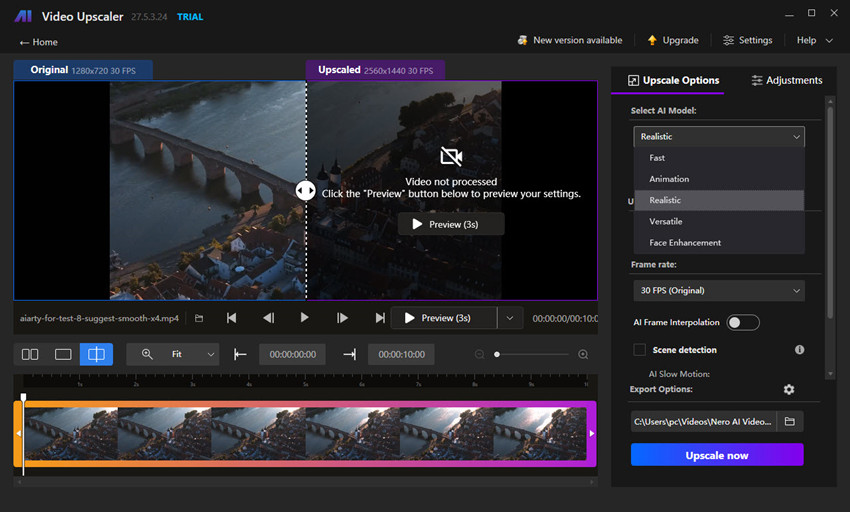Set trim start point icon

(x=240, y=354)
